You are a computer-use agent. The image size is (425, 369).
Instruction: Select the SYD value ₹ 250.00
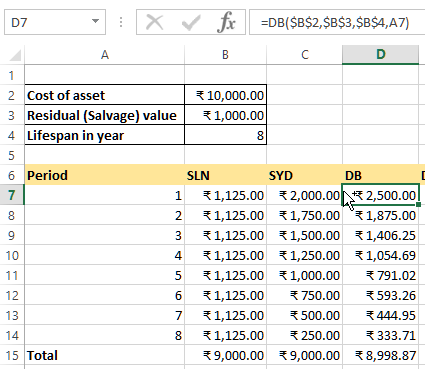tap(304, 335)
